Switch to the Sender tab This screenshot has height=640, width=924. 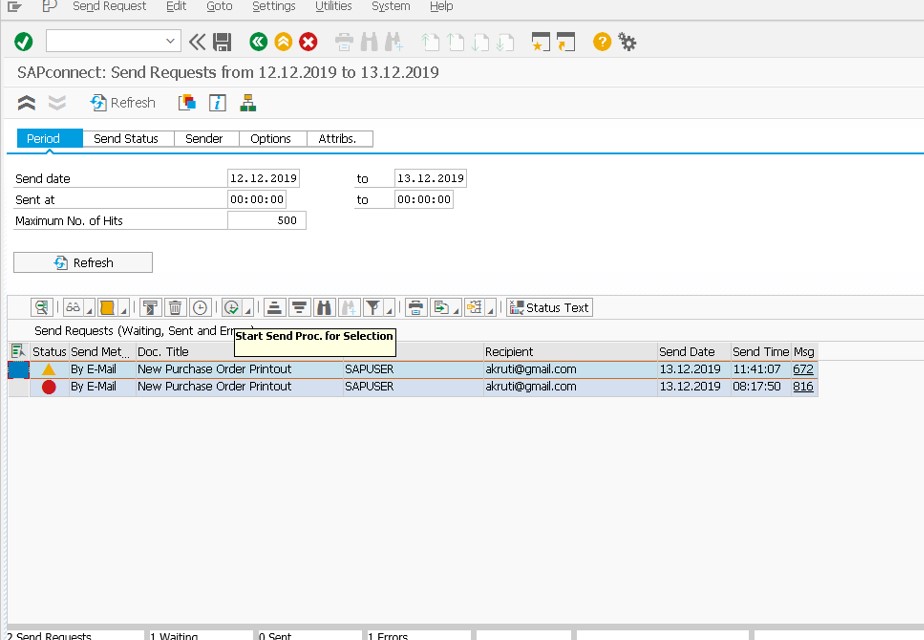(x=206, y=138)
